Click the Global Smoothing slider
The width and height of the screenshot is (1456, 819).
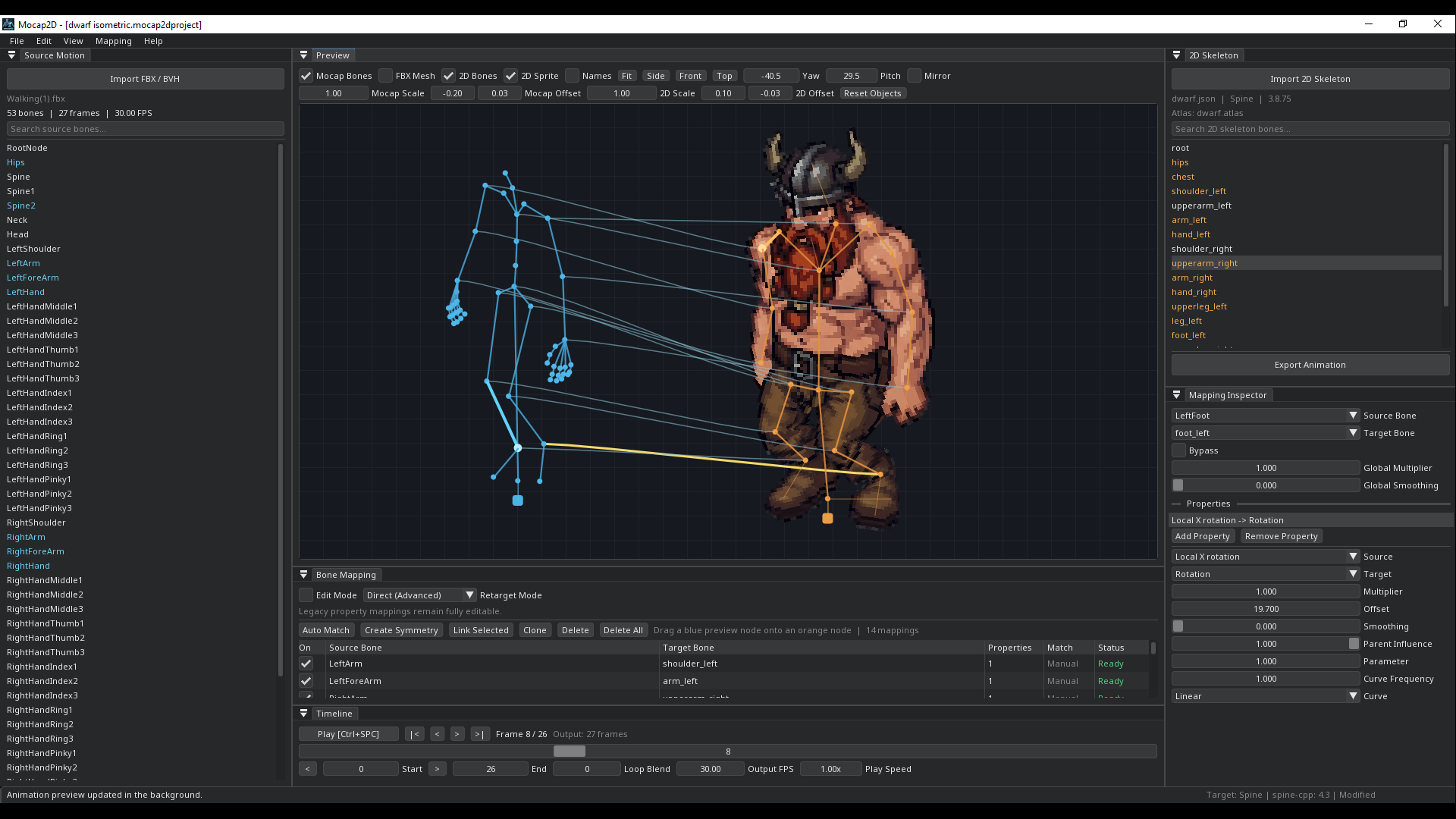tap(1266, 485)
